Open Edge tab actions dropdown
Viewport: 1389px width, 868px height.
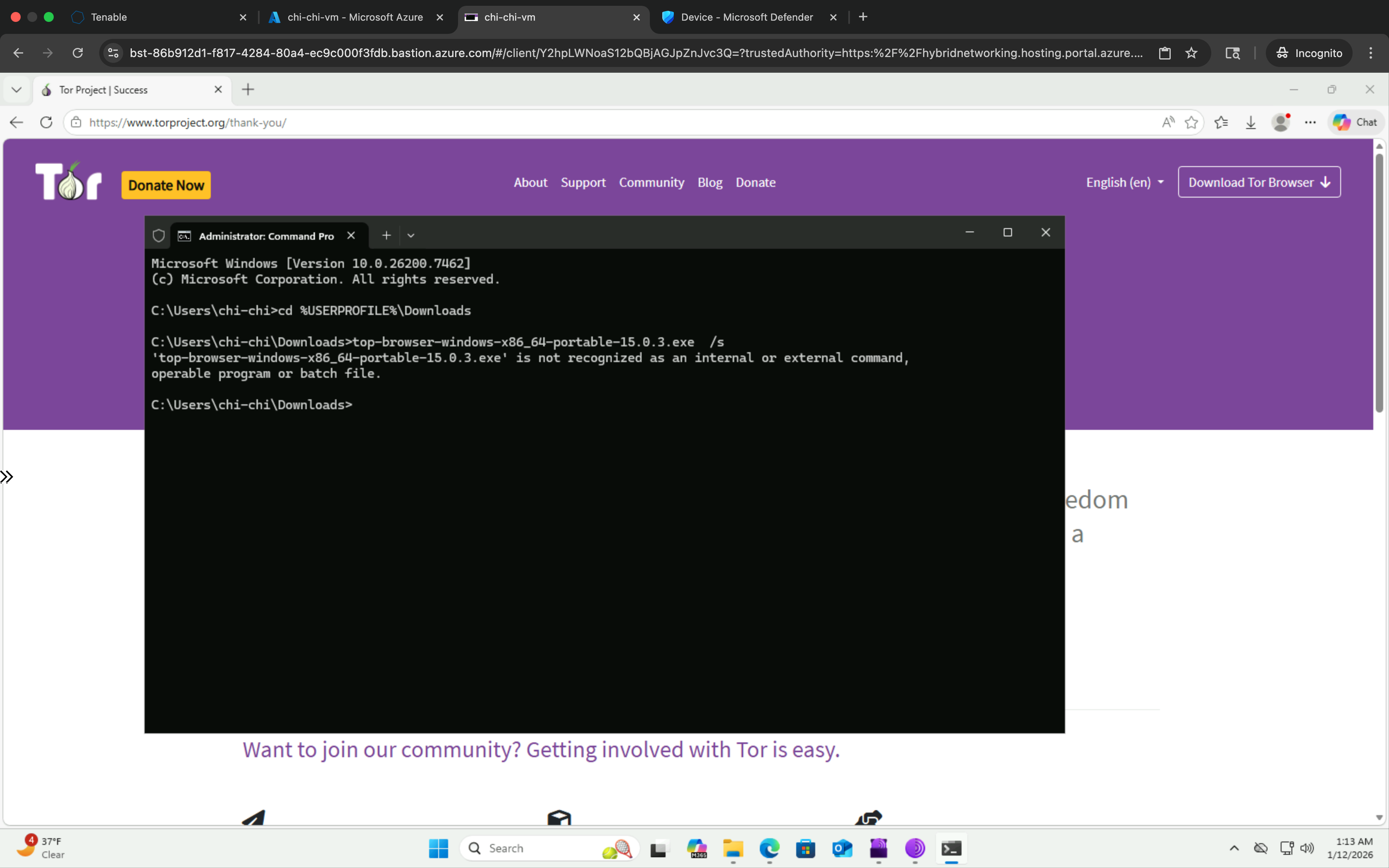(x=17, y=90)
